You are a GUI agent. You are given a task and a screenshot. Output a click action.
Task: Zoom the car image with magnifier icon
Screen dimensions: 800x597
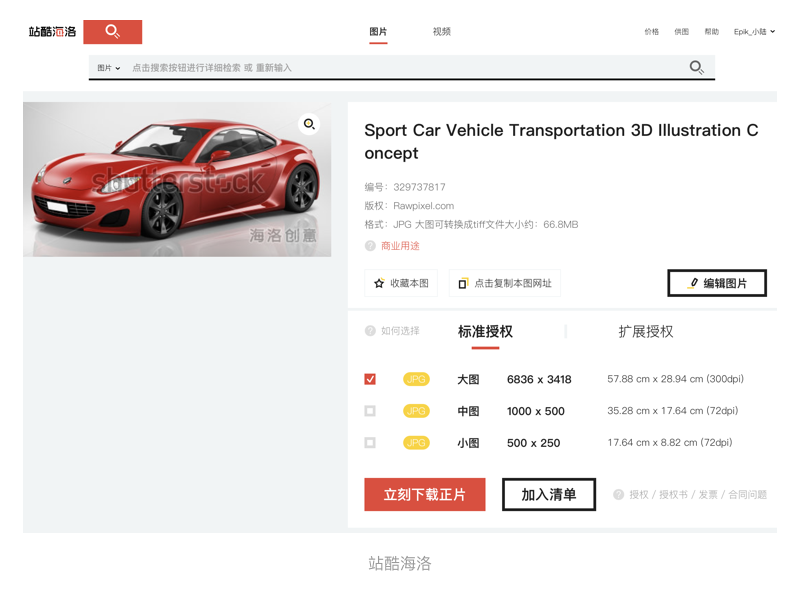(x=309, y=124)
